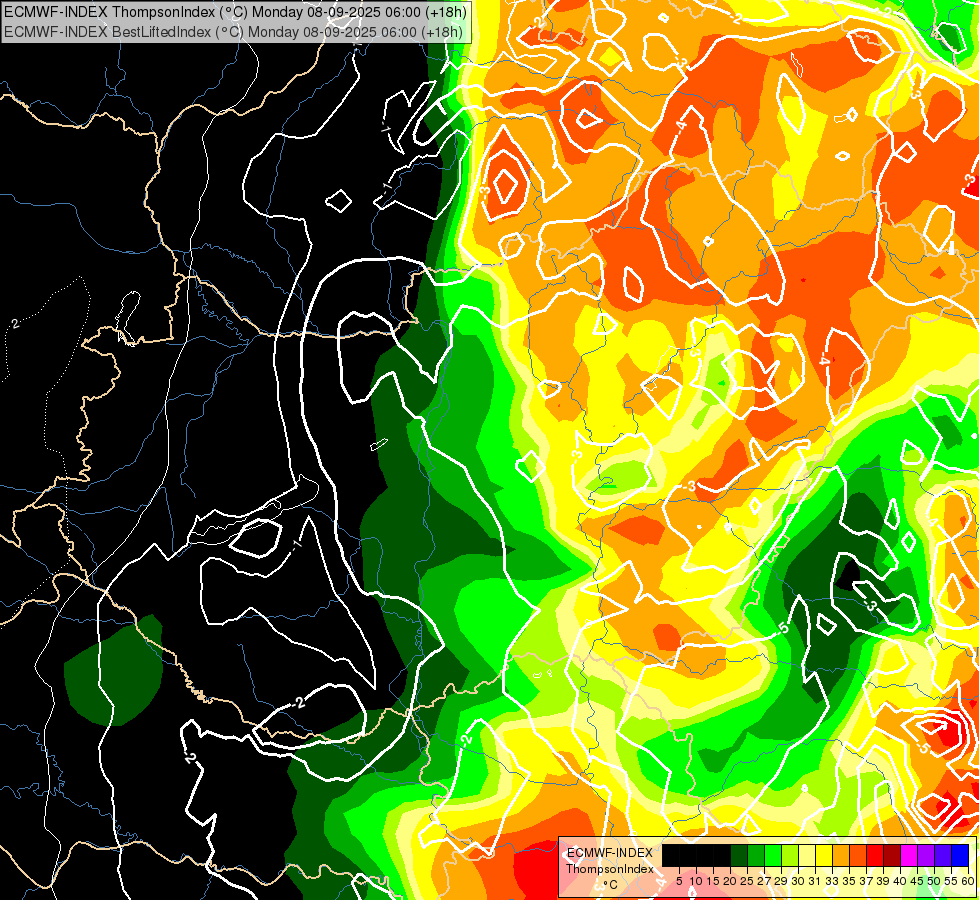979x900 pixels.
Task: Click the bright green 27–29 legend swatch
Action: tap(773, 855)
